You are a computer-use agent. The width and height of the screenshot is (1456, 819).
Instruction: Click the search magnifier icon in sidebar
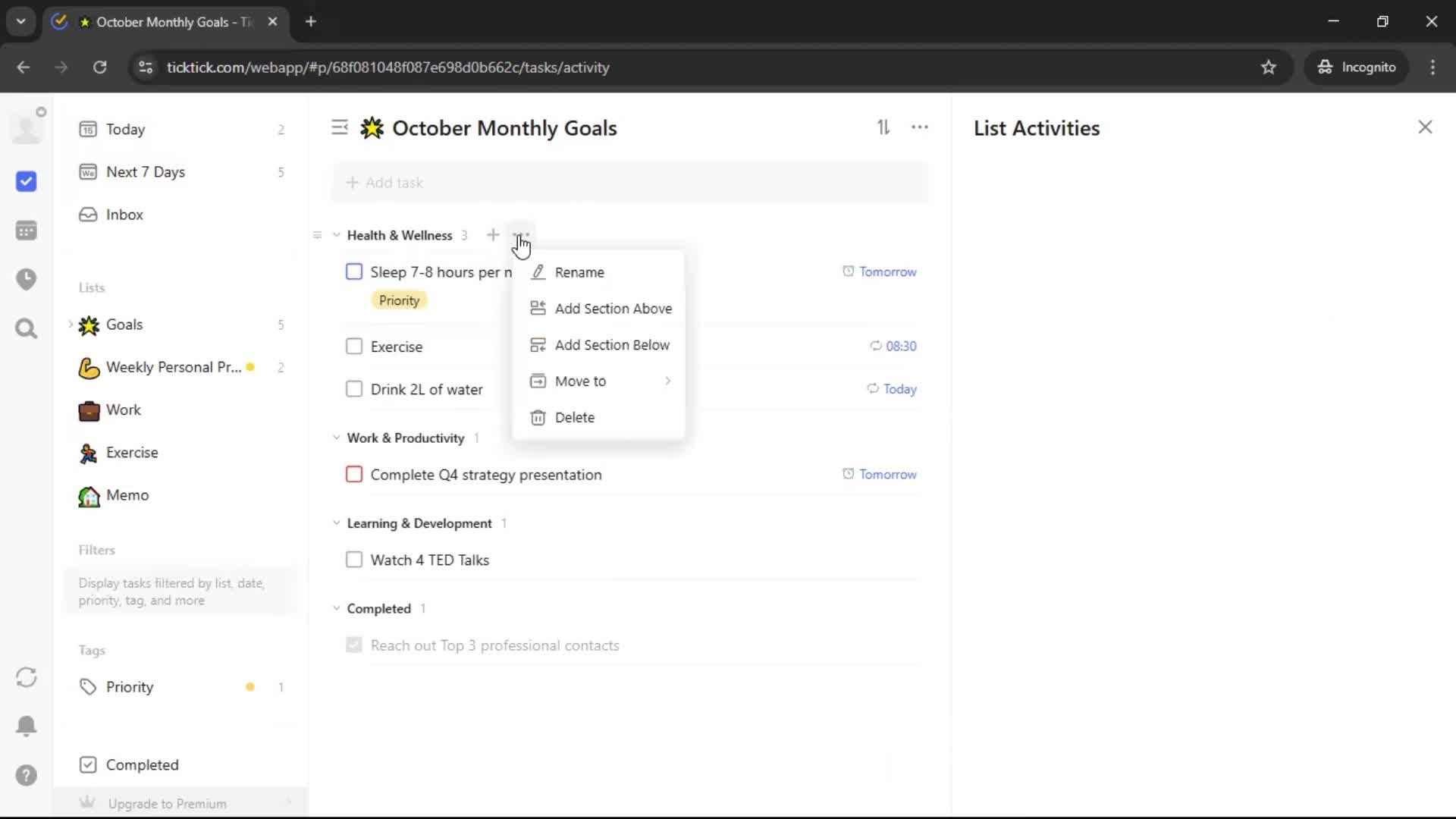coord(26,329)
